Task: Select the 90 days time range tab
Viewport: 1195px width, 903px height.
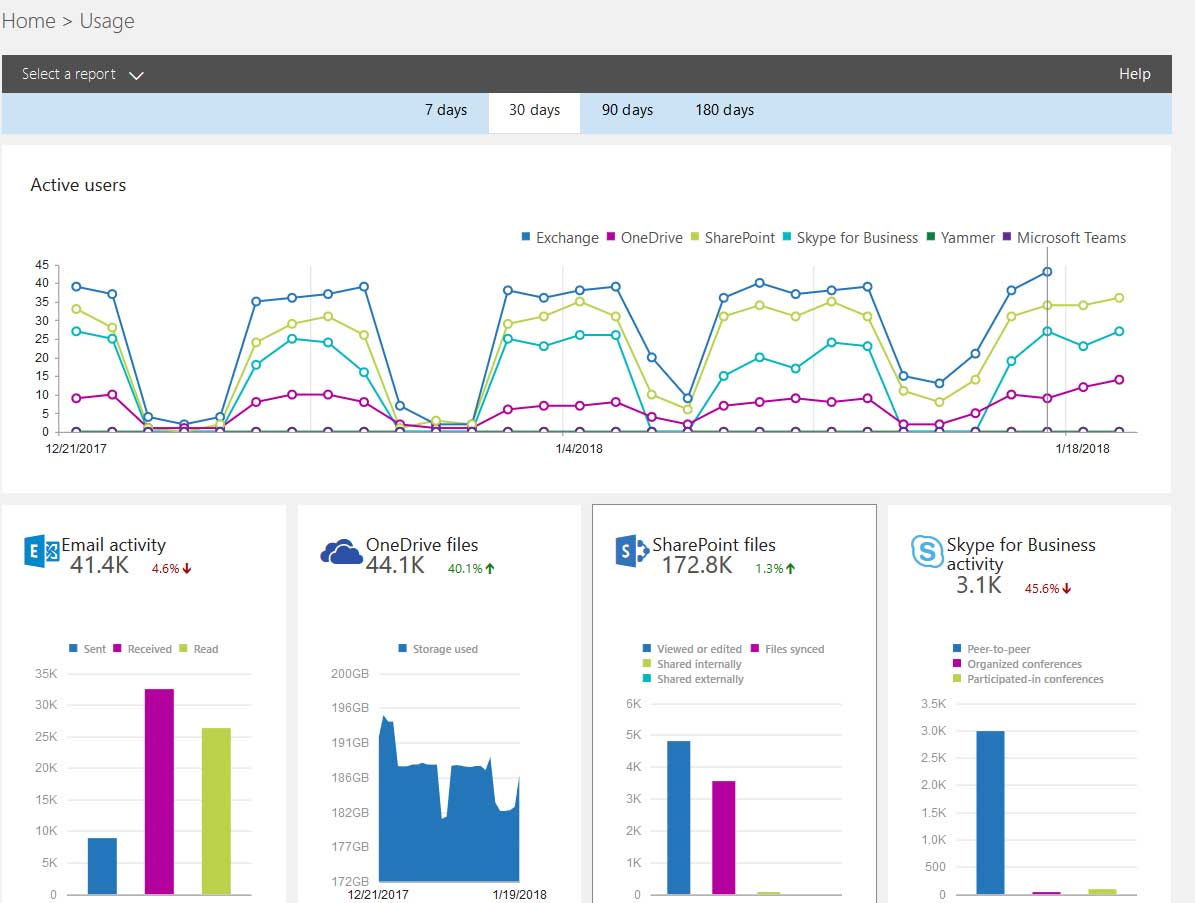Action: pyautogui.click(x=627, y=110)
